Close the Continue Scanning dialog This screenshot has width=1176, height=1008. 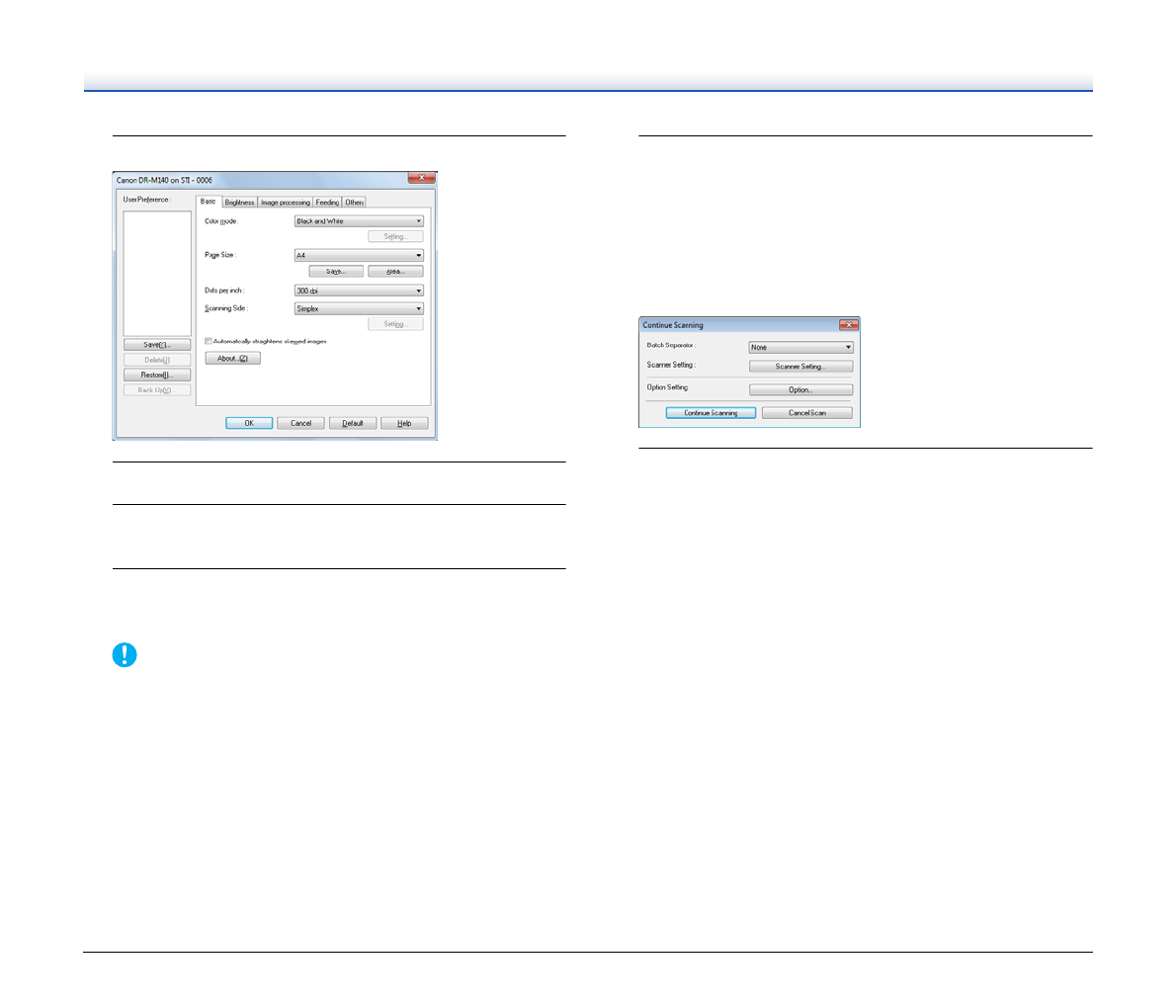(848, 325)
